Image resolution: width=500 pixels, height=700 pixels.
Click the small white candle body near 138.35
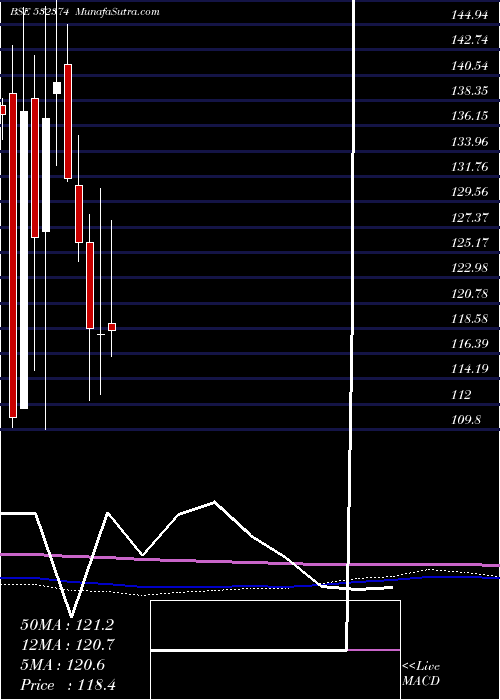tap(57, 88)
